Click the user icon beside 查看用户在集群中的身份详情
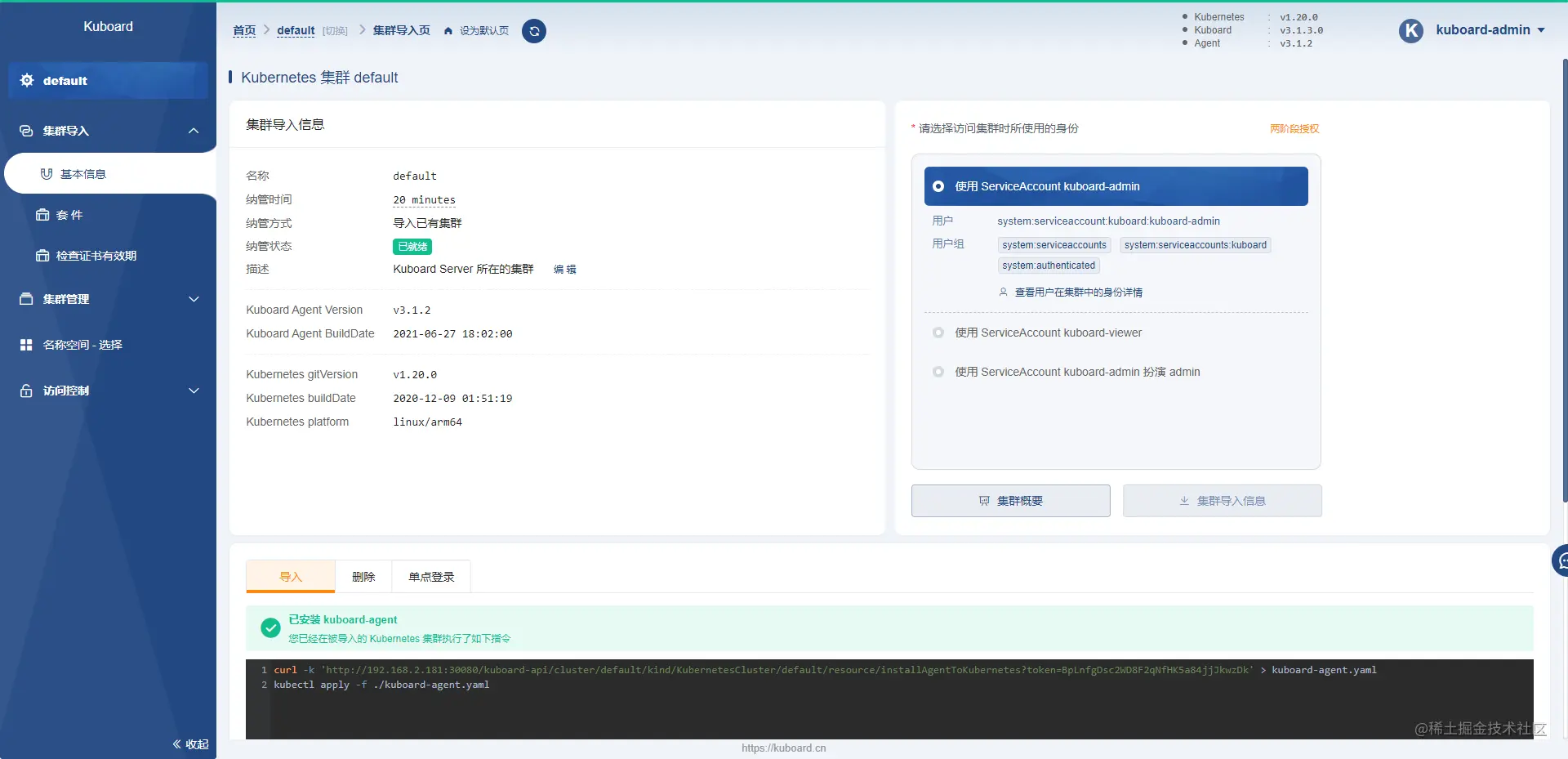The image size is (1568, 759). point(1003,292)
